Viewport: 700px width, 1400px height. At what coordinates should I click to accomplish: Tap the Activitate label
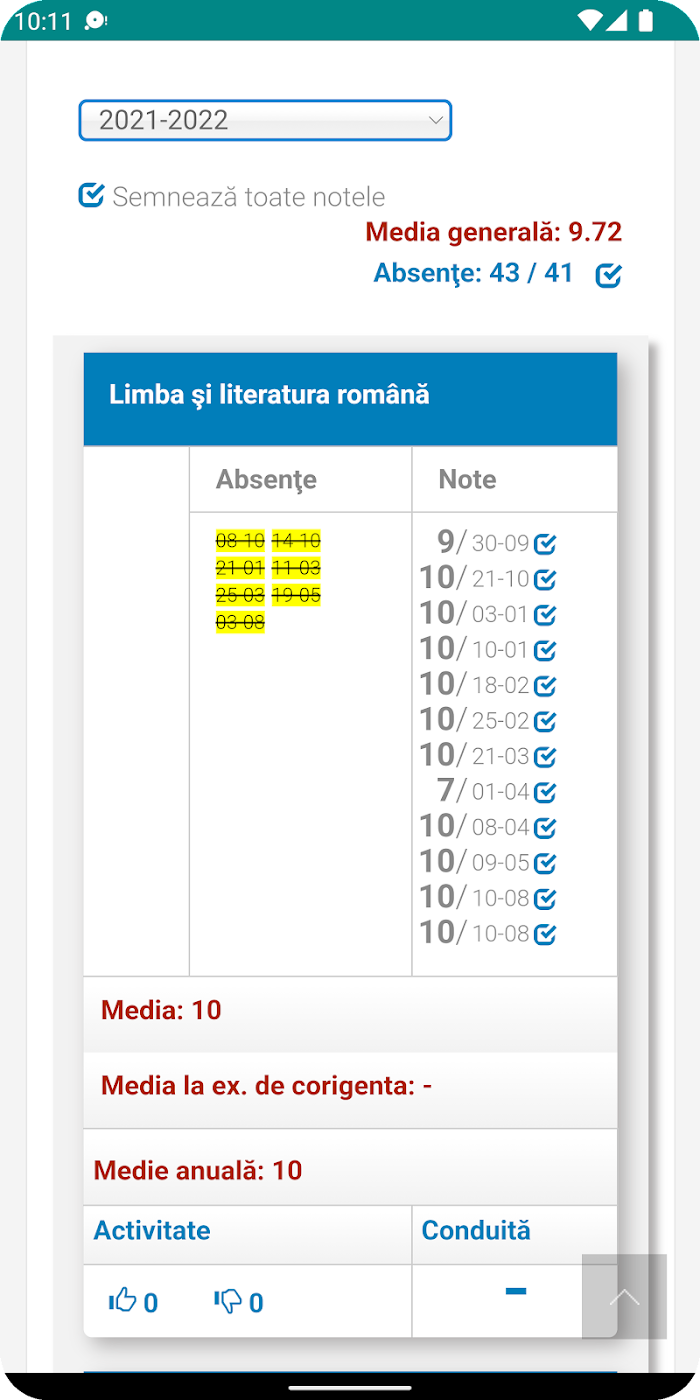coord(152,1230)
